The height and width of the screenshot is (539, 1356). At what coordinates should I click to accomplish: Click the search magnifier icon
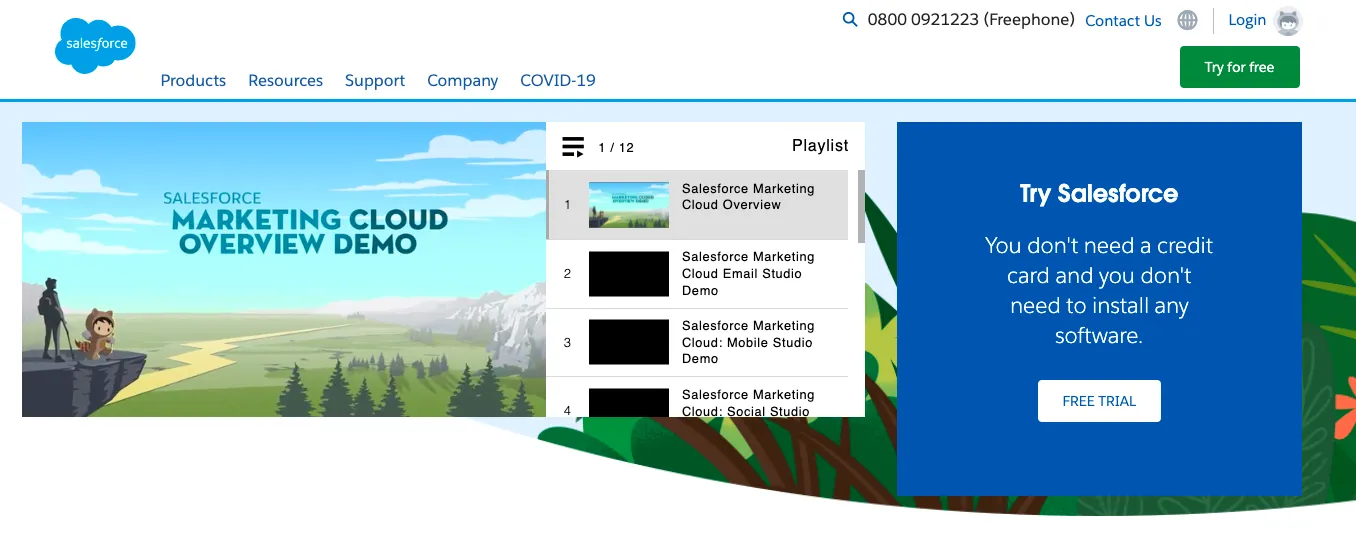[x=850, y=19]
